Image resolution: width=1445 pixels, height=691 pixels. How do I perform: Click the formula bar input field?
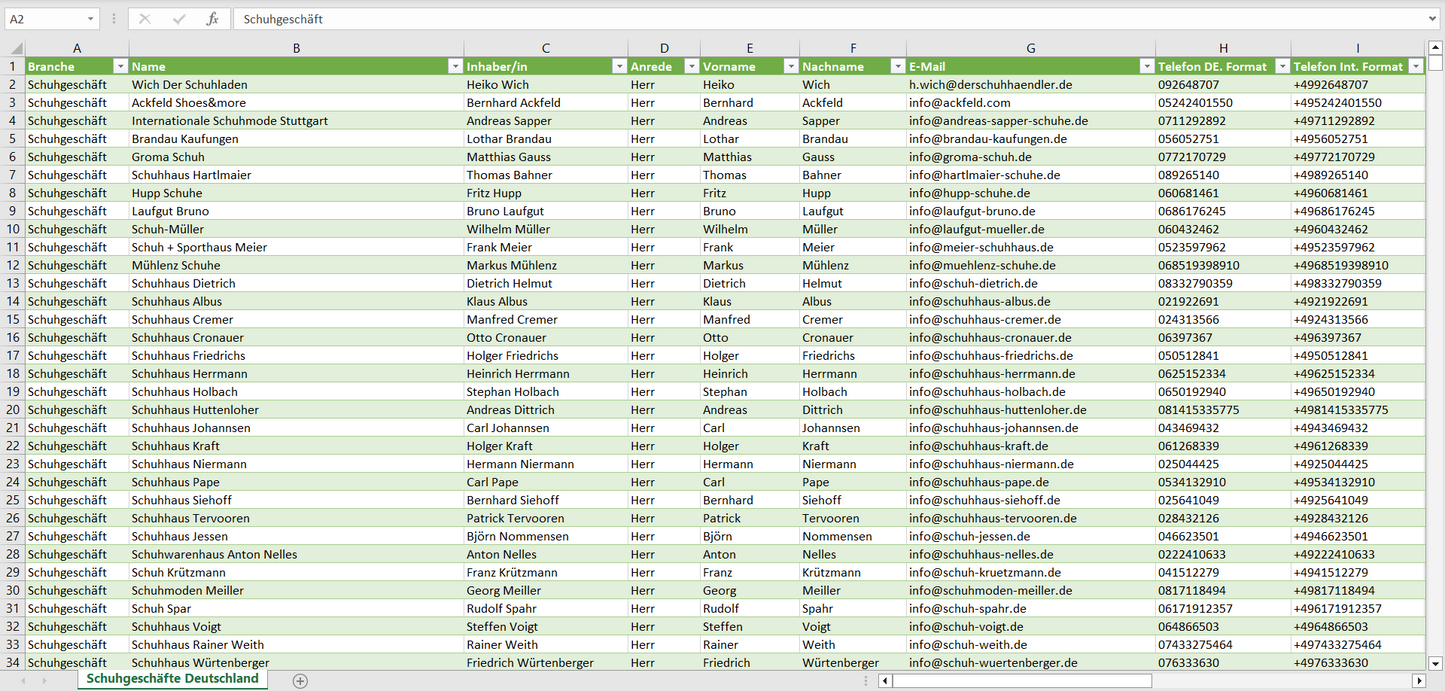pyautogui.click(x=800, y=19)
